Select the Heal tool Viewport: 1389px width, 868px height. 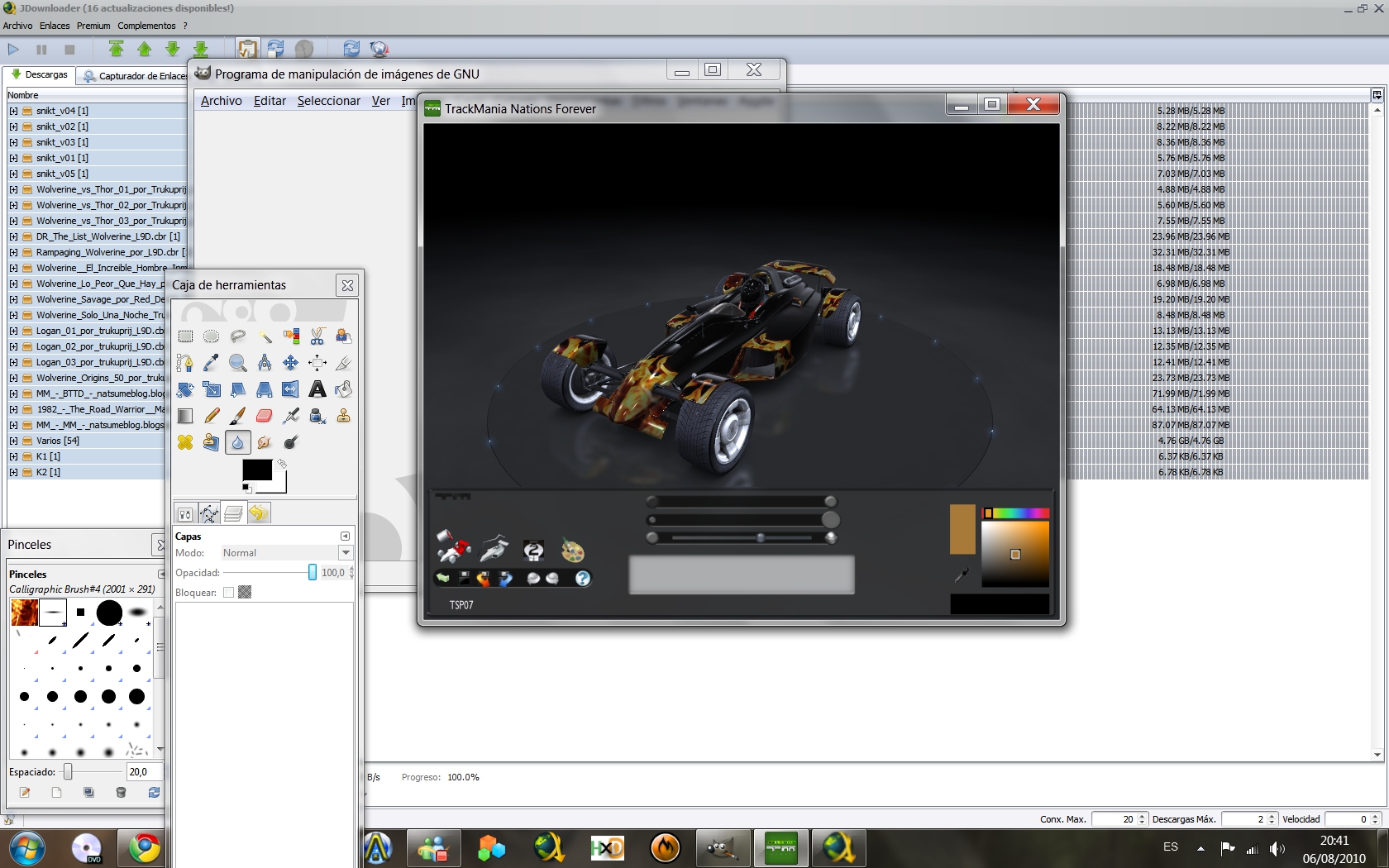click(185, 442)
